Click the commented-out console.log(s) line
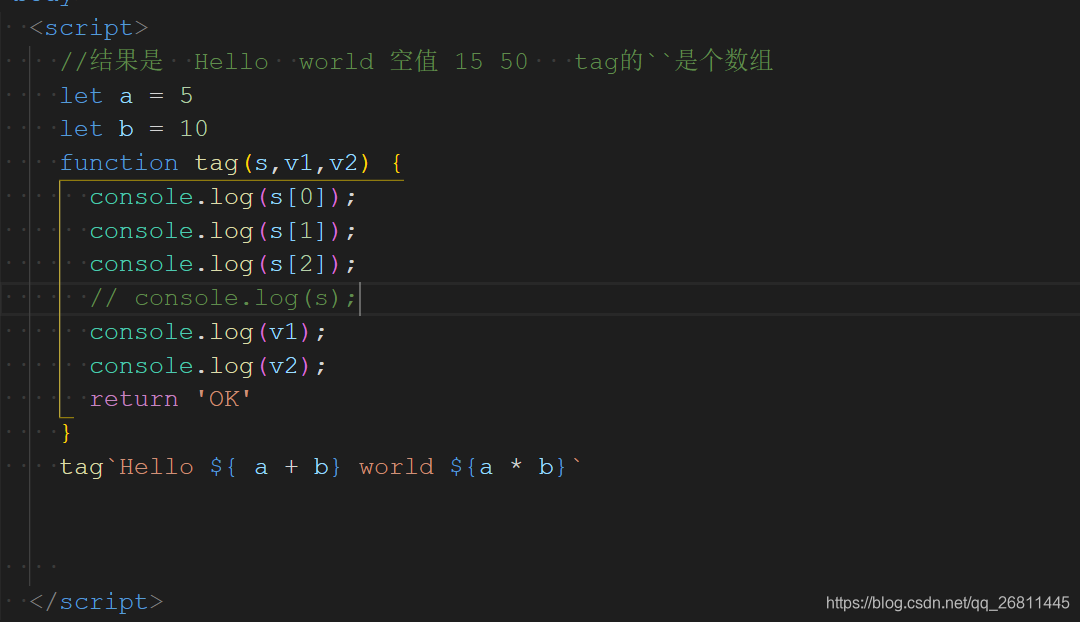This screenshot has height=622, width=1080. pos(222,298)
